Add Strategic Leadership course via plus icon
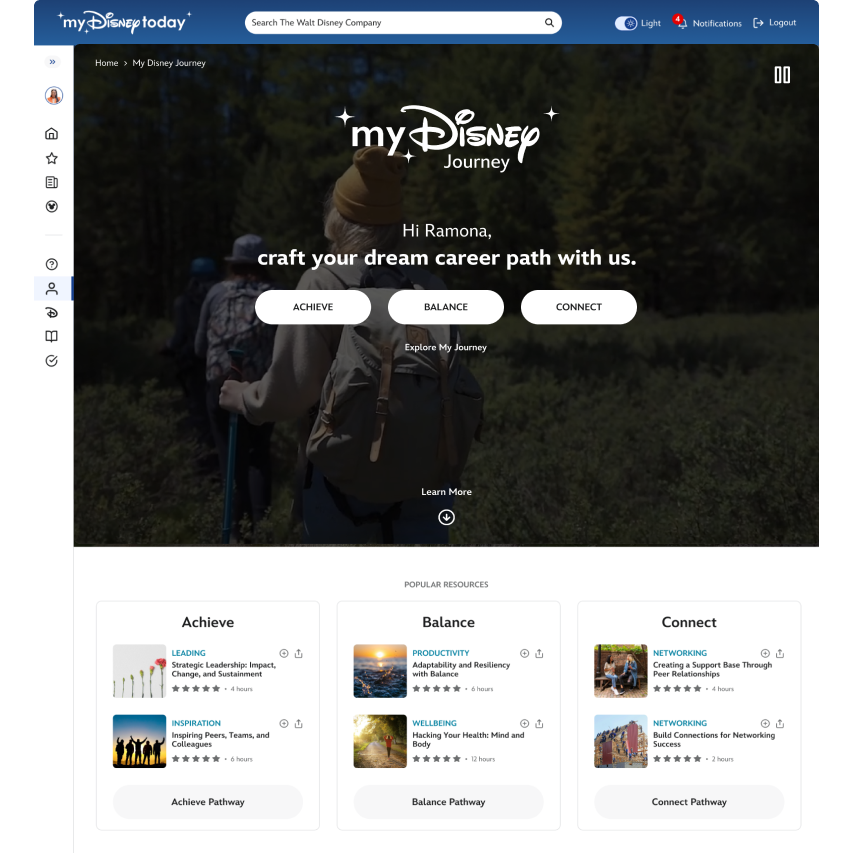Screen dimensions: 853x853 pos(284,653)
